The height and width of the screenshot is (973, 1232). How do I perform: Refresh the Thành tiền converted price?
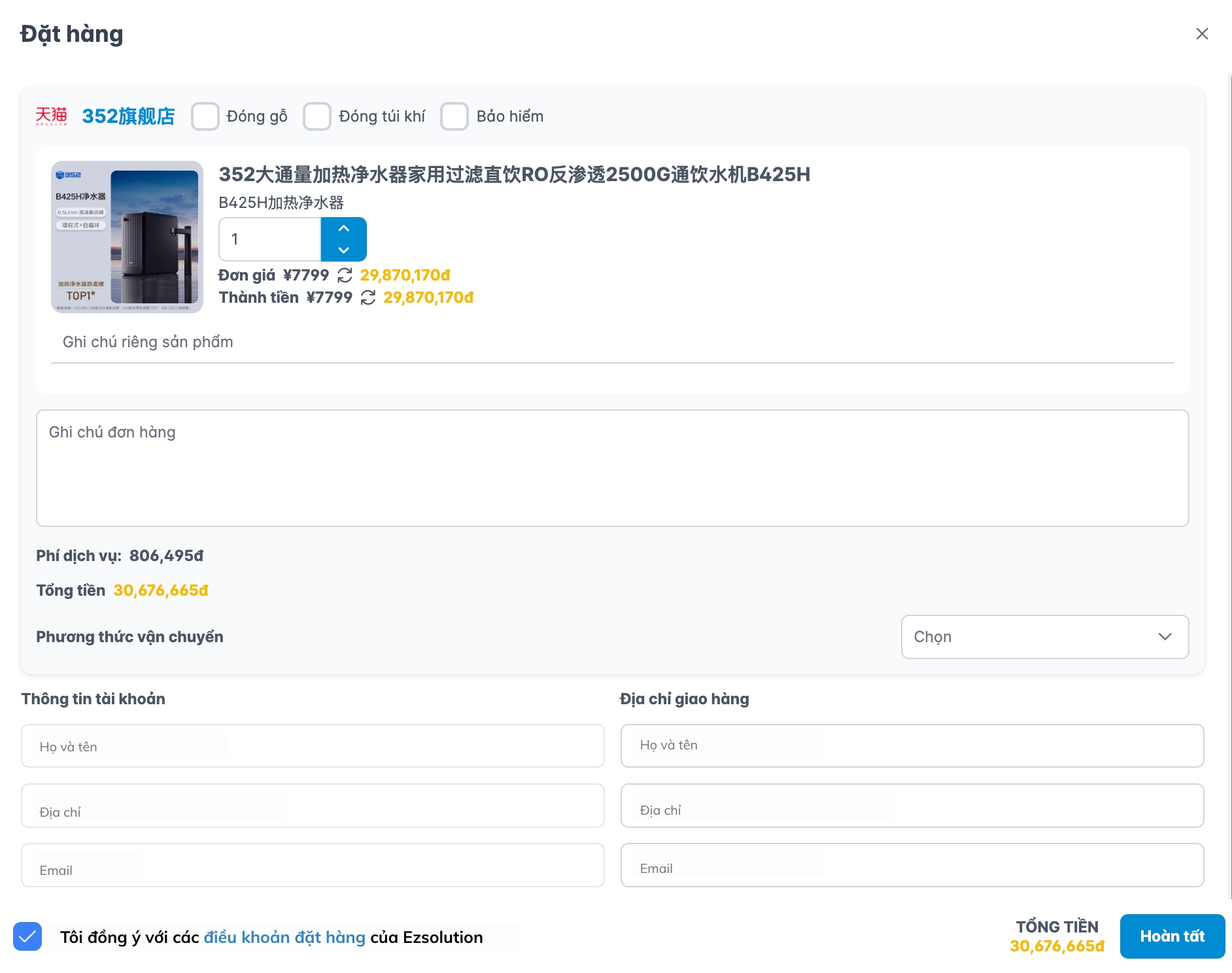click(368, 298)
